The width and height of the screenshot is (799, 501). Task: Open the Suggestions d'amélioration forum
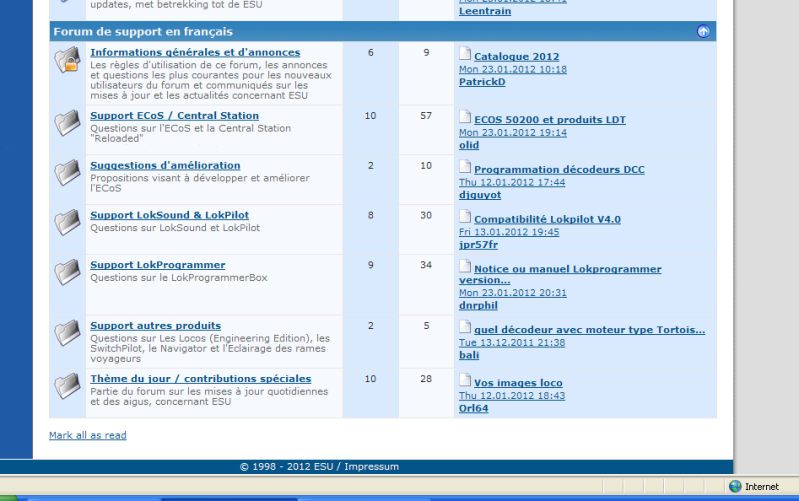tap(165, 166)
